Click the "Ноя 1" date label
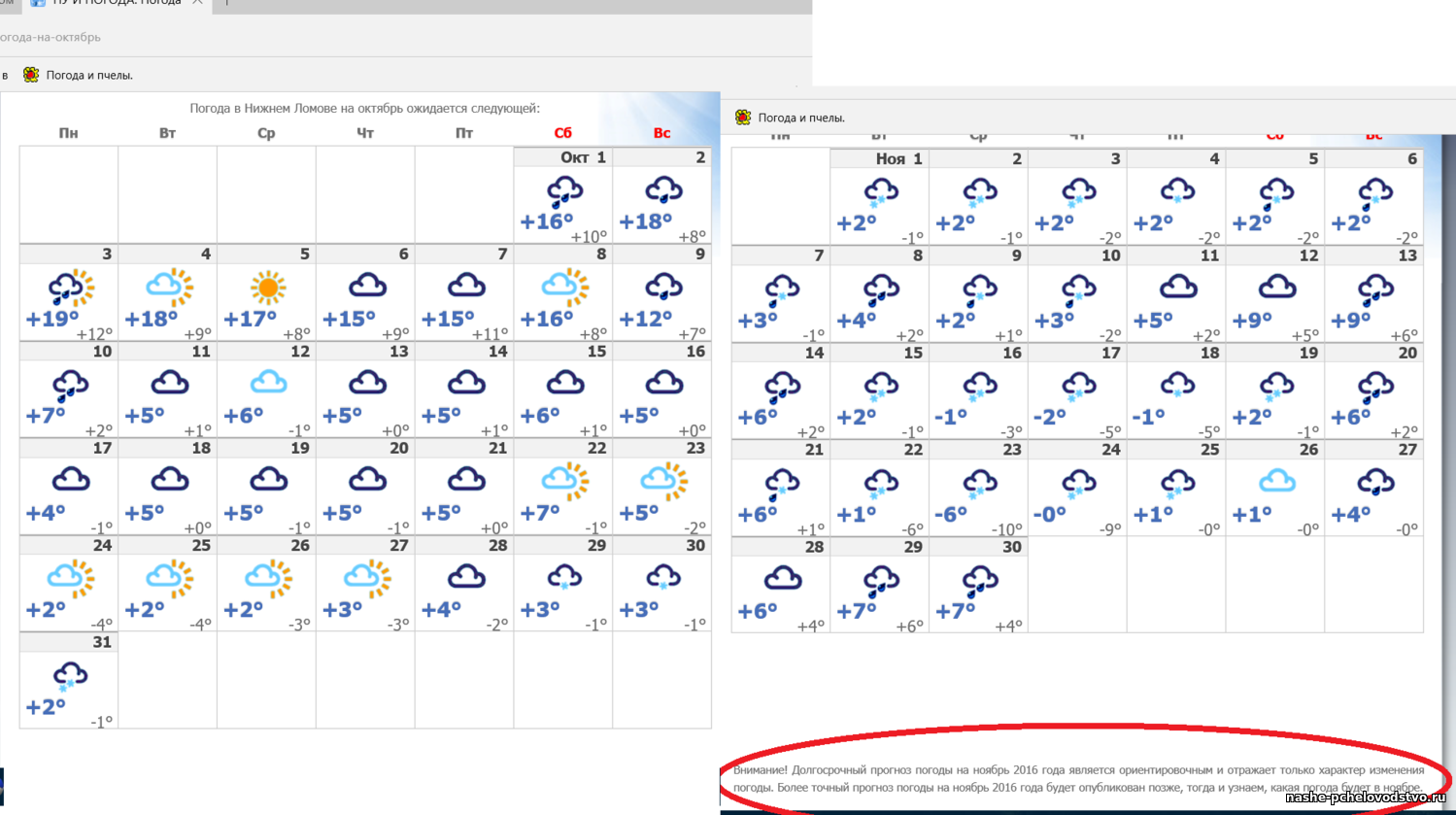The image size is (1456, 815). [899, 159]
